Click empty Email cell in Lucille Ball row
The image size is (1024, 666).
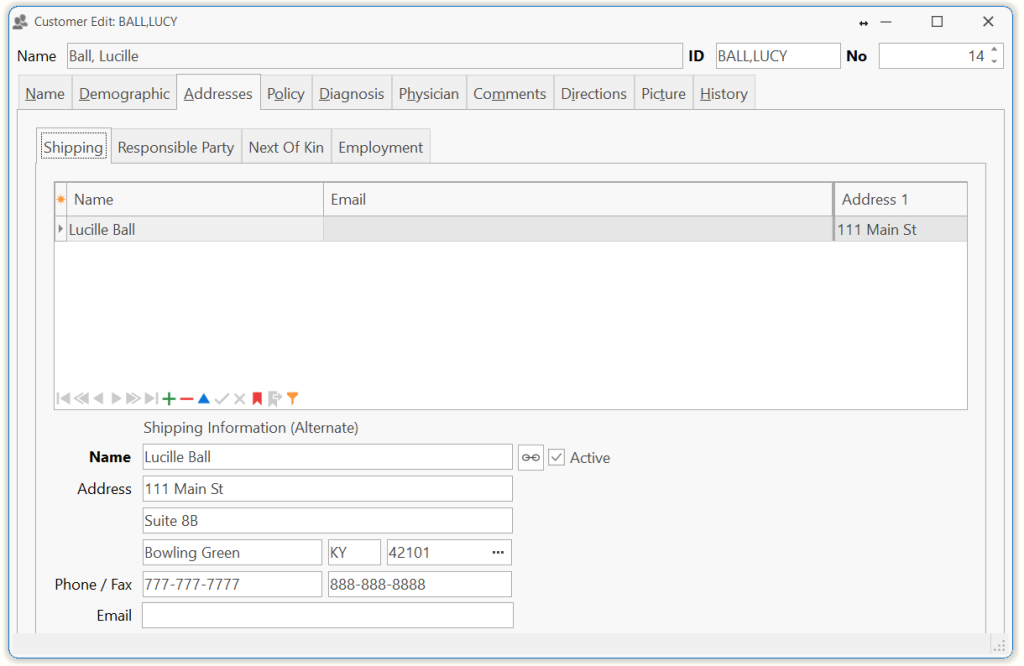click(x=578, y=229)
